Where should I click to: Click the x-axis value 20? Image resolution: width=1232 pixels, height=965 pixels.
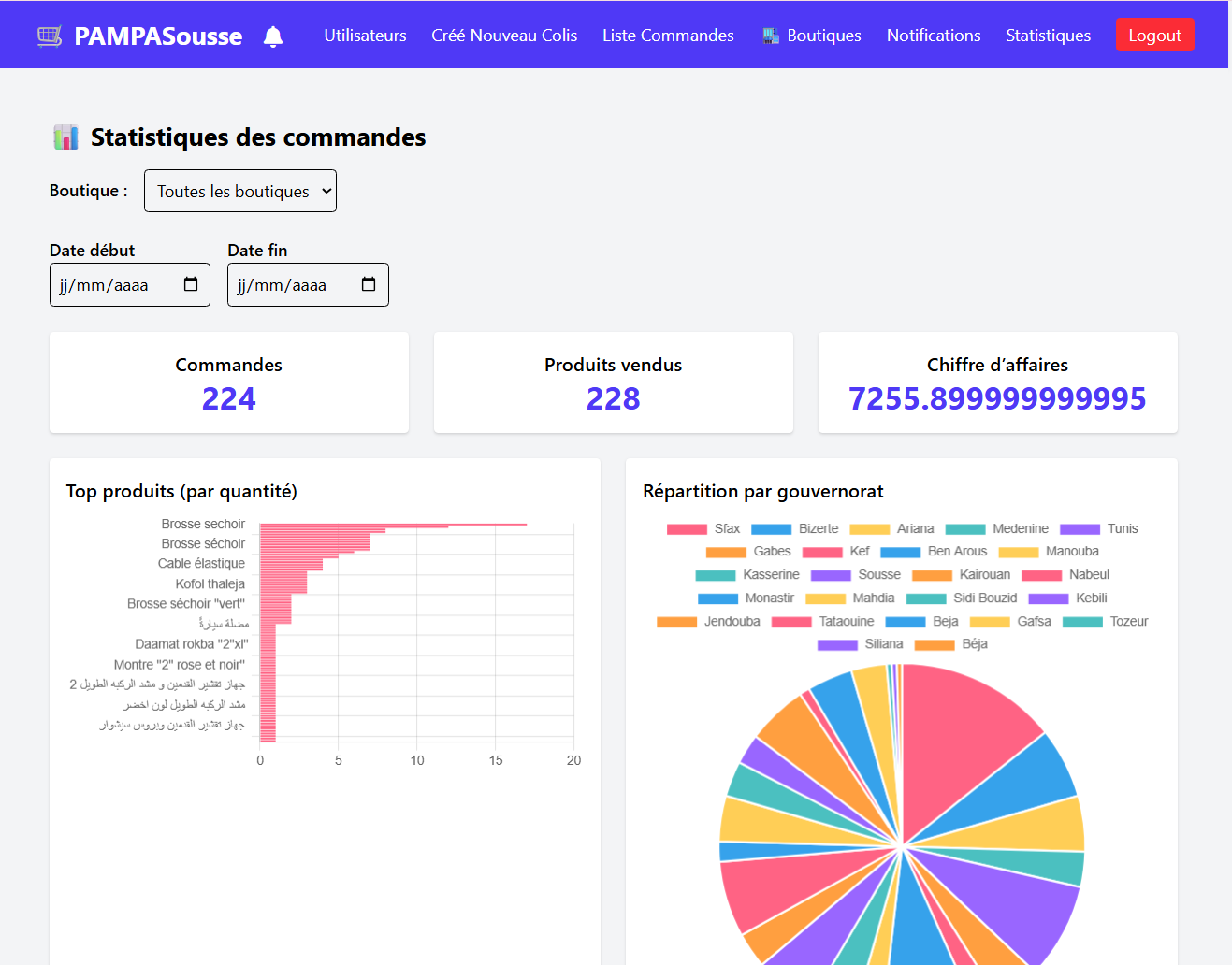pos(573,761)
